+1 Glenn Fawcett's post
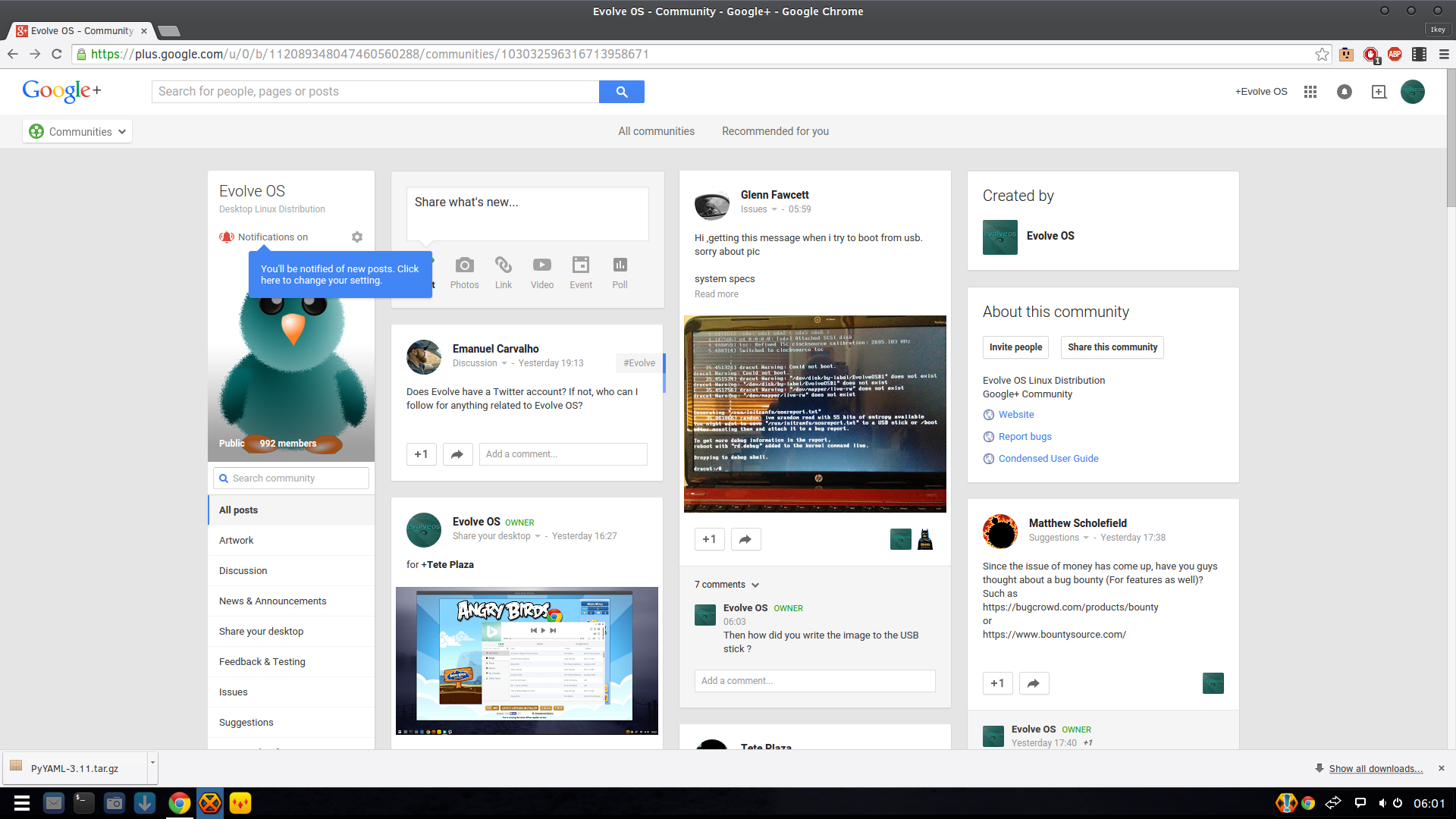The width and height of the screenshot is (1456, 819). pyautogui.click(x=709, y=539)
